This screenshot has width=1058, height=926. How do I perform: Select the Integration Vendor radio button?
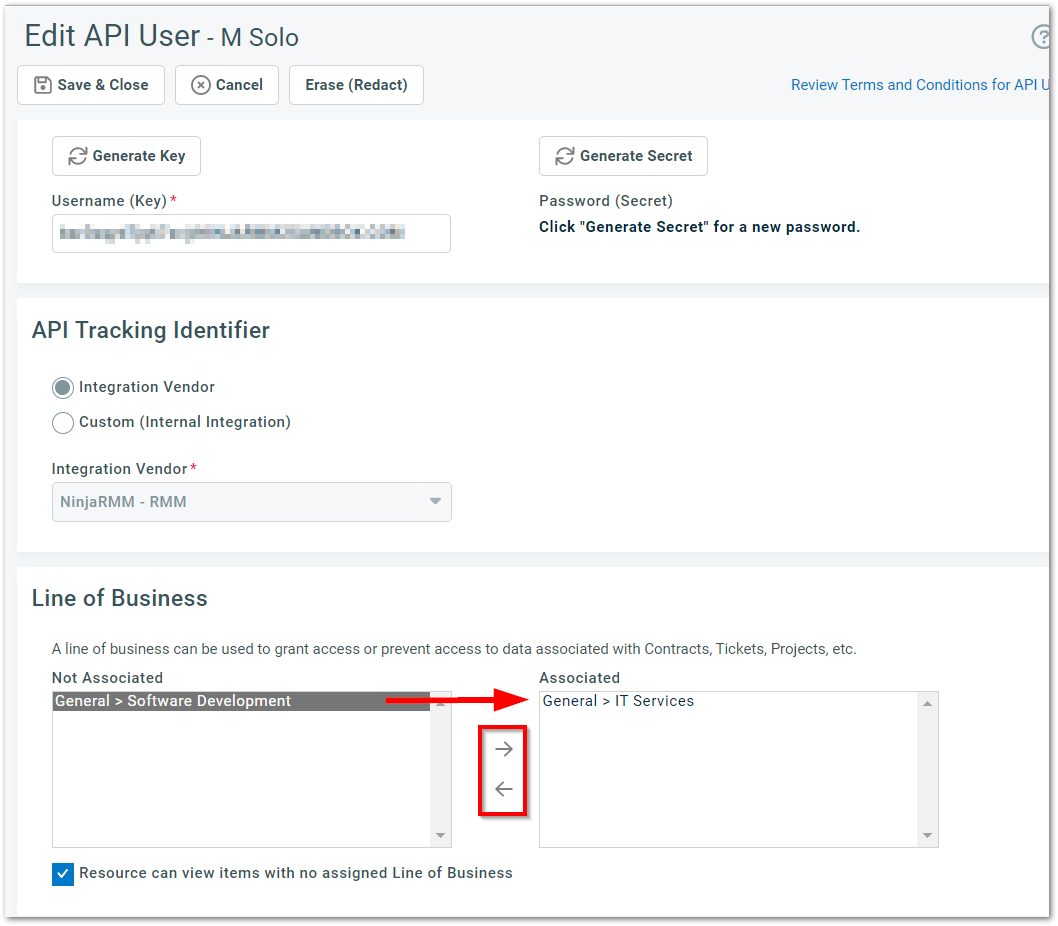(62, 387)
